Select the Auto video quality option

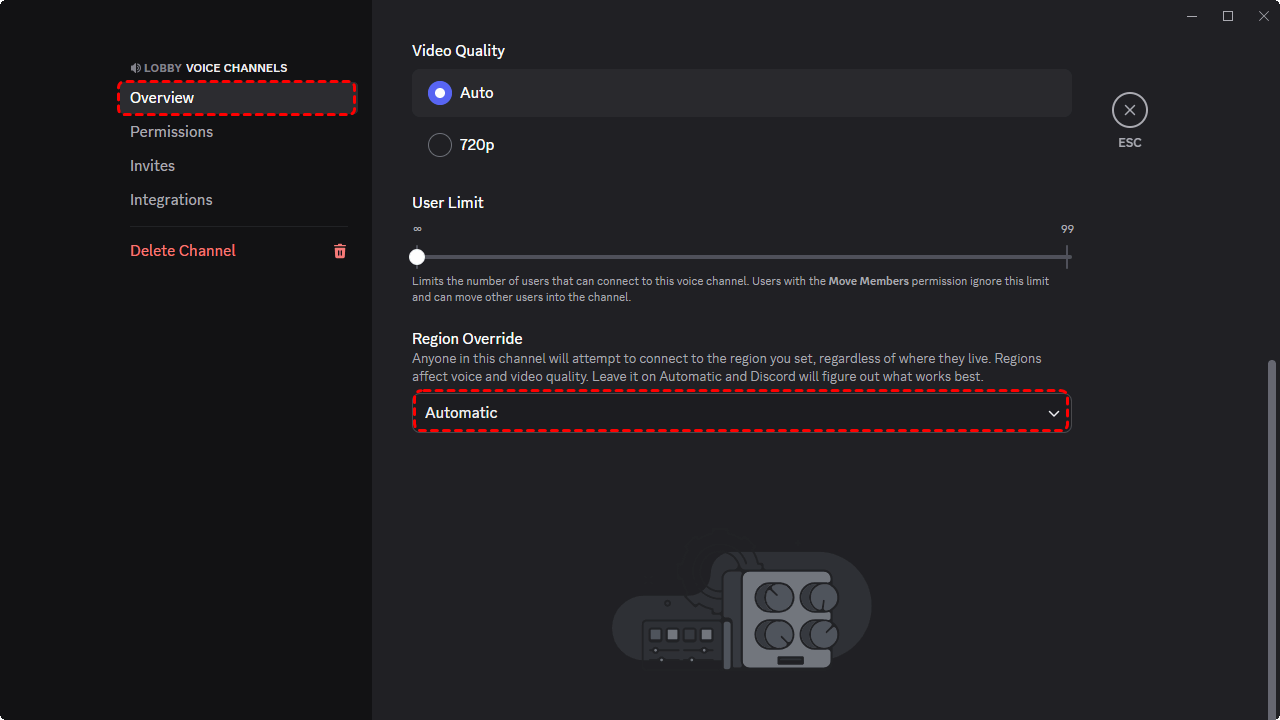[440, 93]
